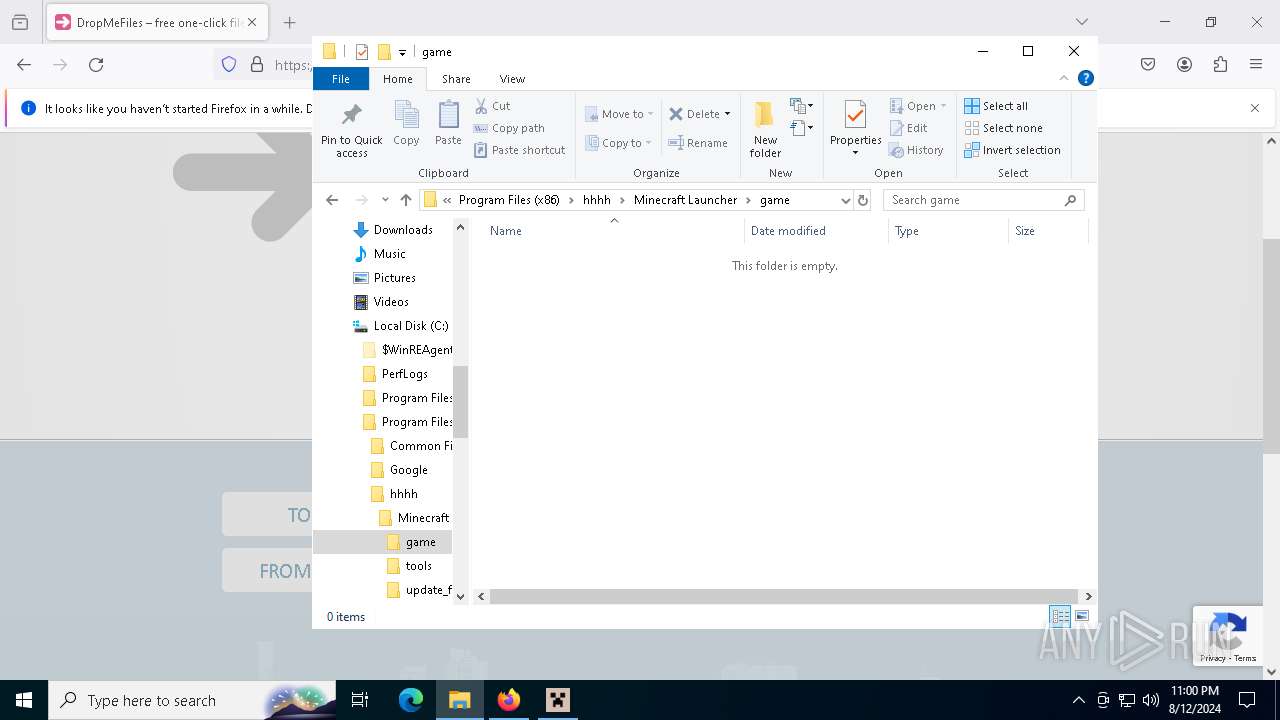Screen dimensions: 1280x720
Task: Choose Copy path in Clipboard group
Action: (x=509, y=128)
